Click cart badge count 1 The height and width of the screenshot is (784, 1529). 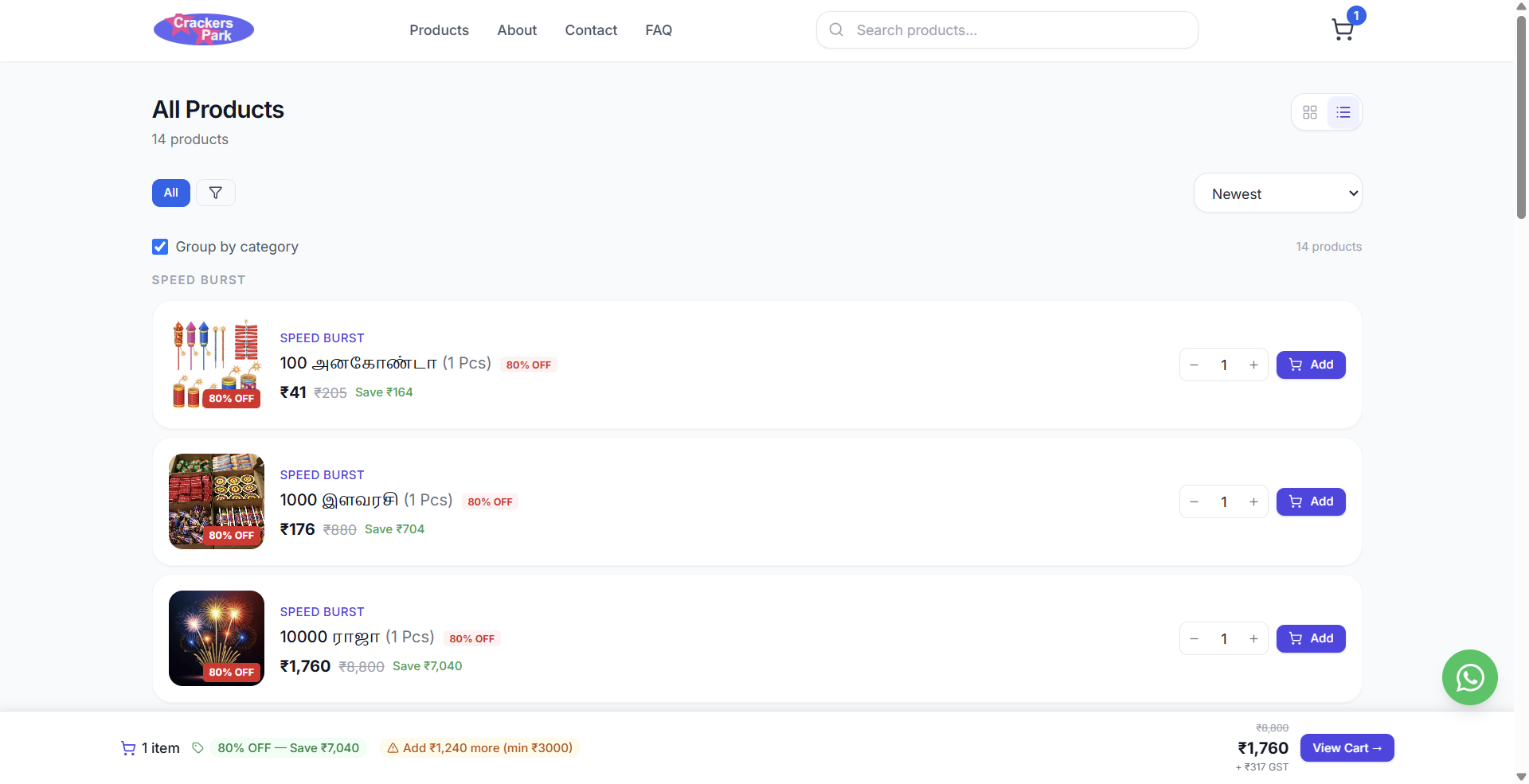point(1356,16)
